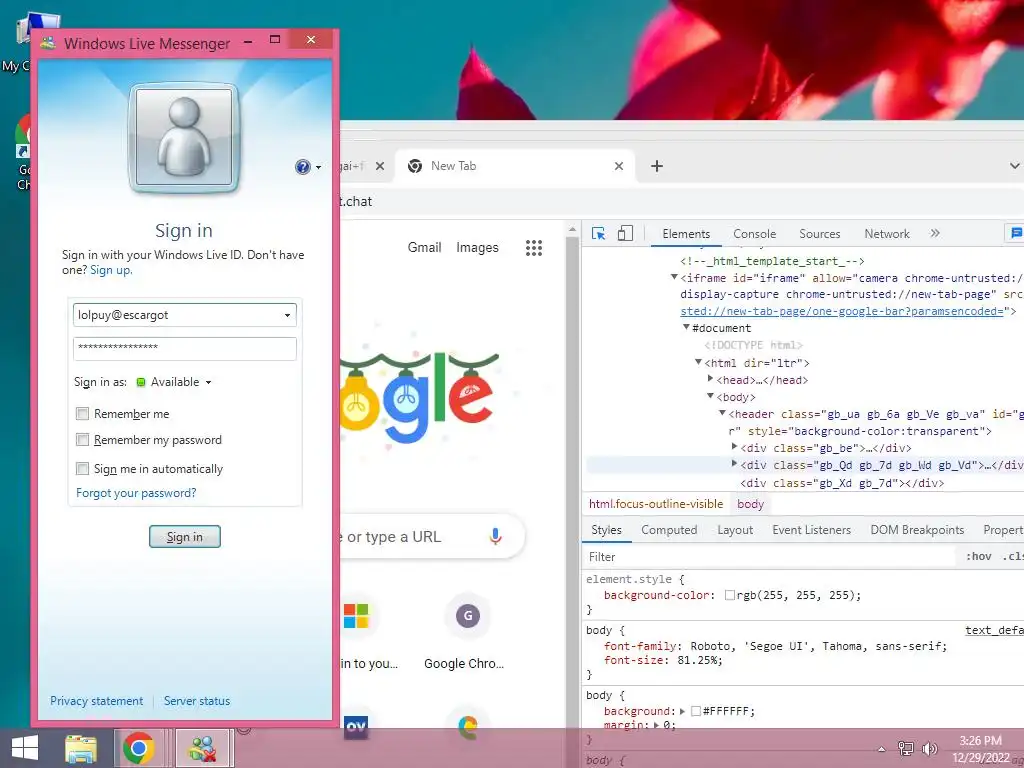Switch to the DOM Breakpoints pane tab
The image size is (1024, 768).
(x=917, y=530)
